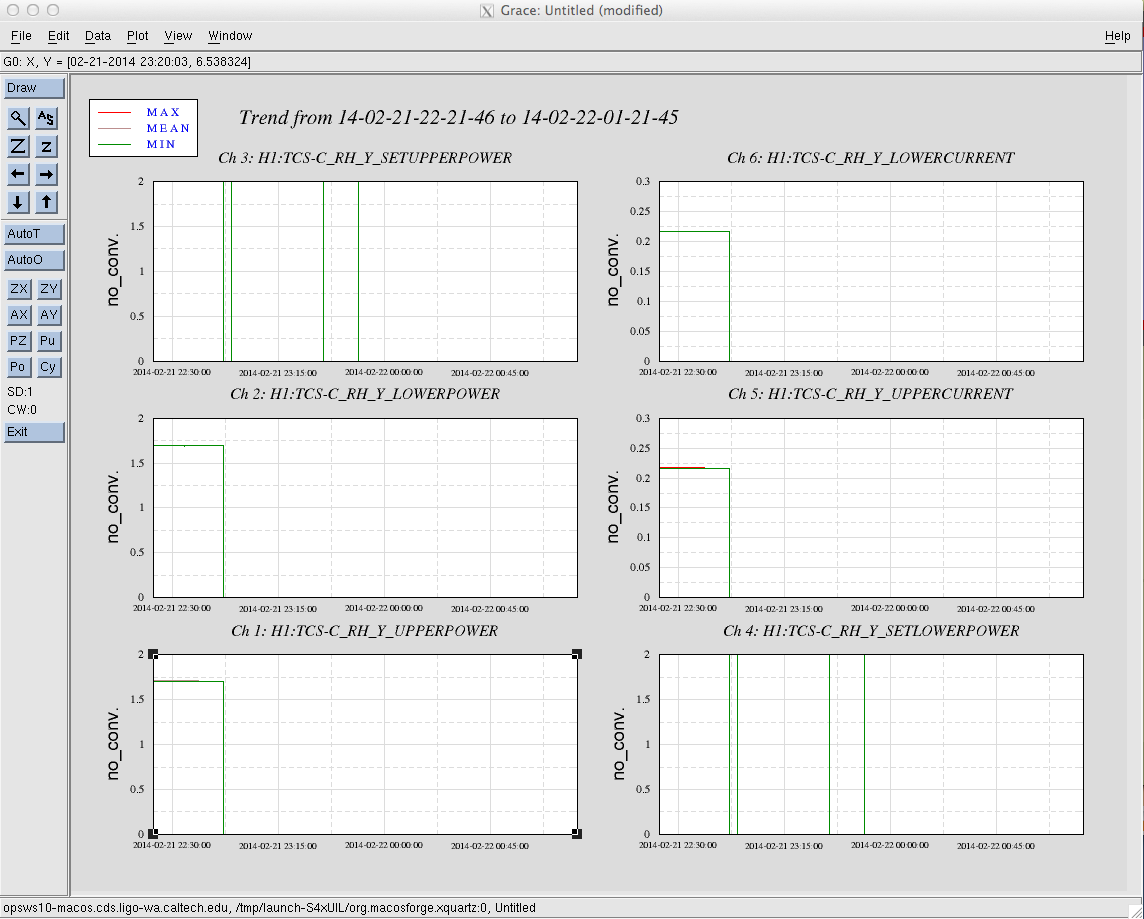Select the magnifier zoom tool icon
The width and height of the screenshot is (1144, 919).
[x=18, y=117]
